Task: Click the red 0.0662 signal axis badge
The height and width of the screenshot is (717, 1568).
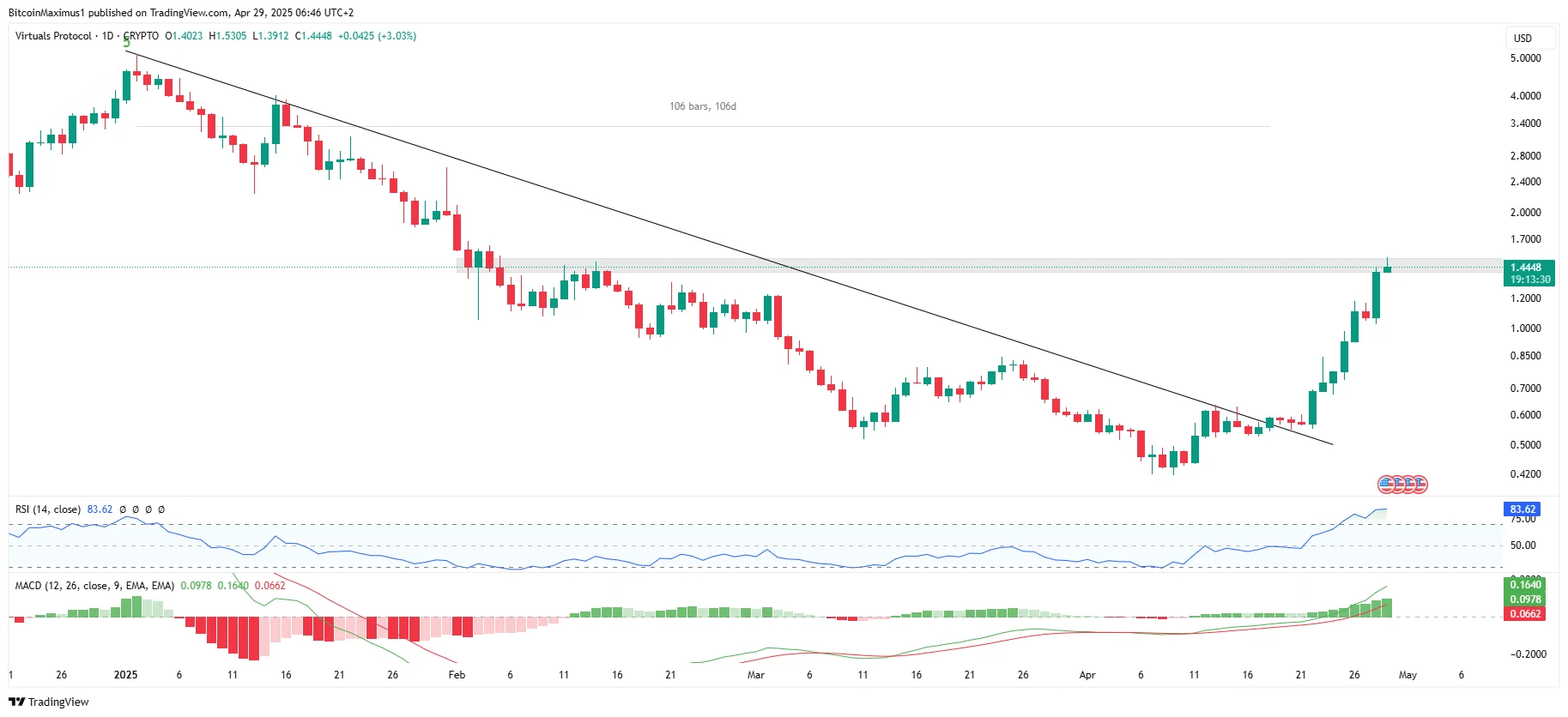Action: pyautogui.click(x=1525, y=614)
